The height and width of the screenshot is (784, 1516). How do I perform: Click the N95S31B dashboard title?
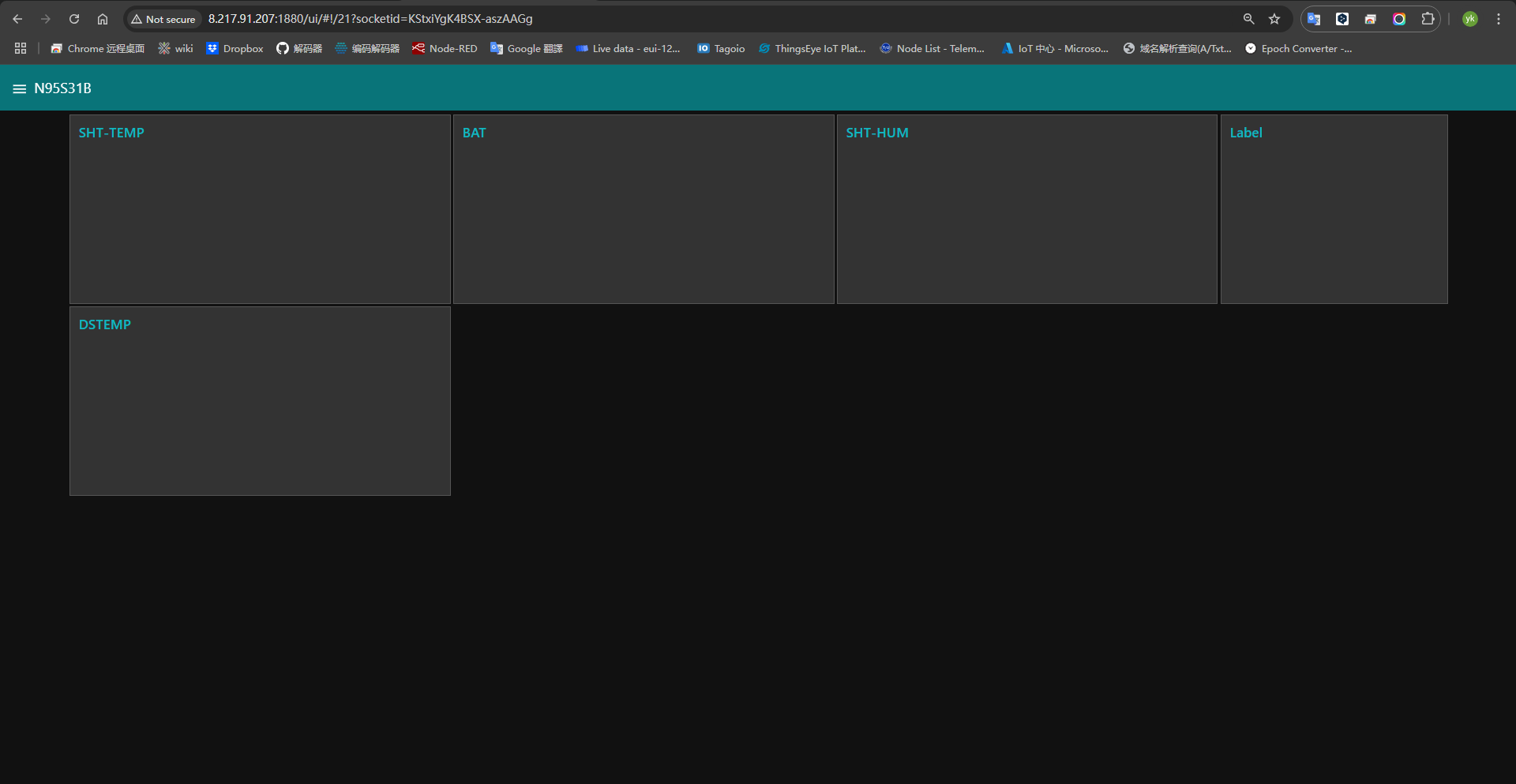click(62, 88)
